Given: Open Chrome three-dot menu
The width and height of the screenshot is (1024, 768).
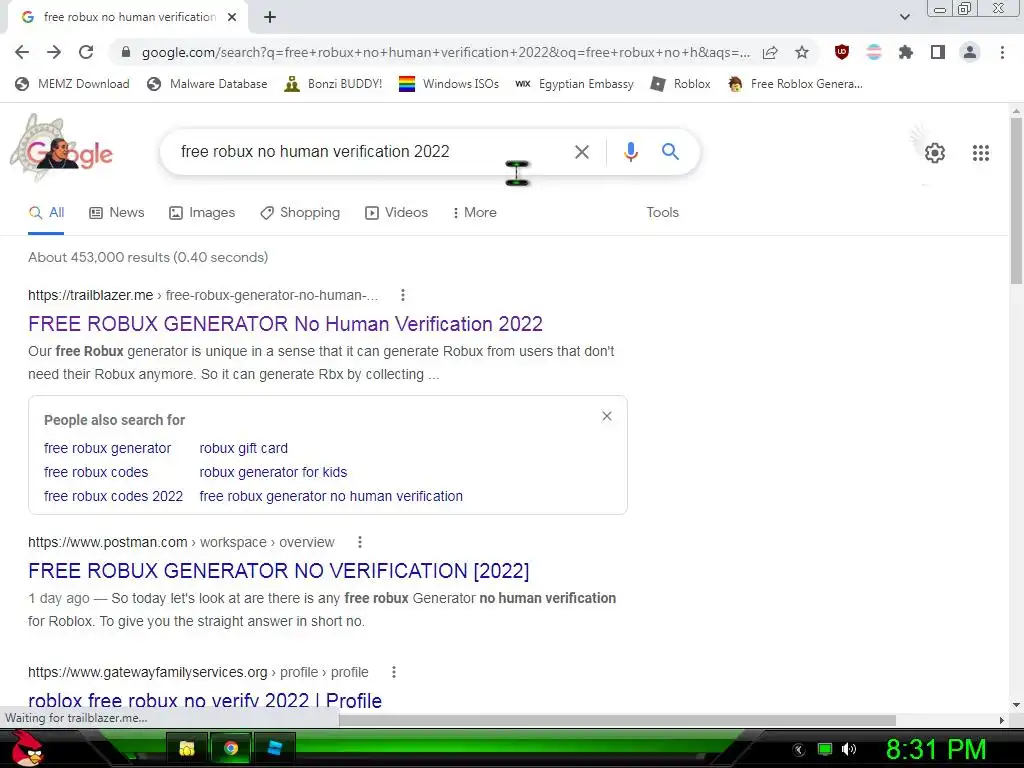Looking at the screenshot, I should (x=1002, y=52).
